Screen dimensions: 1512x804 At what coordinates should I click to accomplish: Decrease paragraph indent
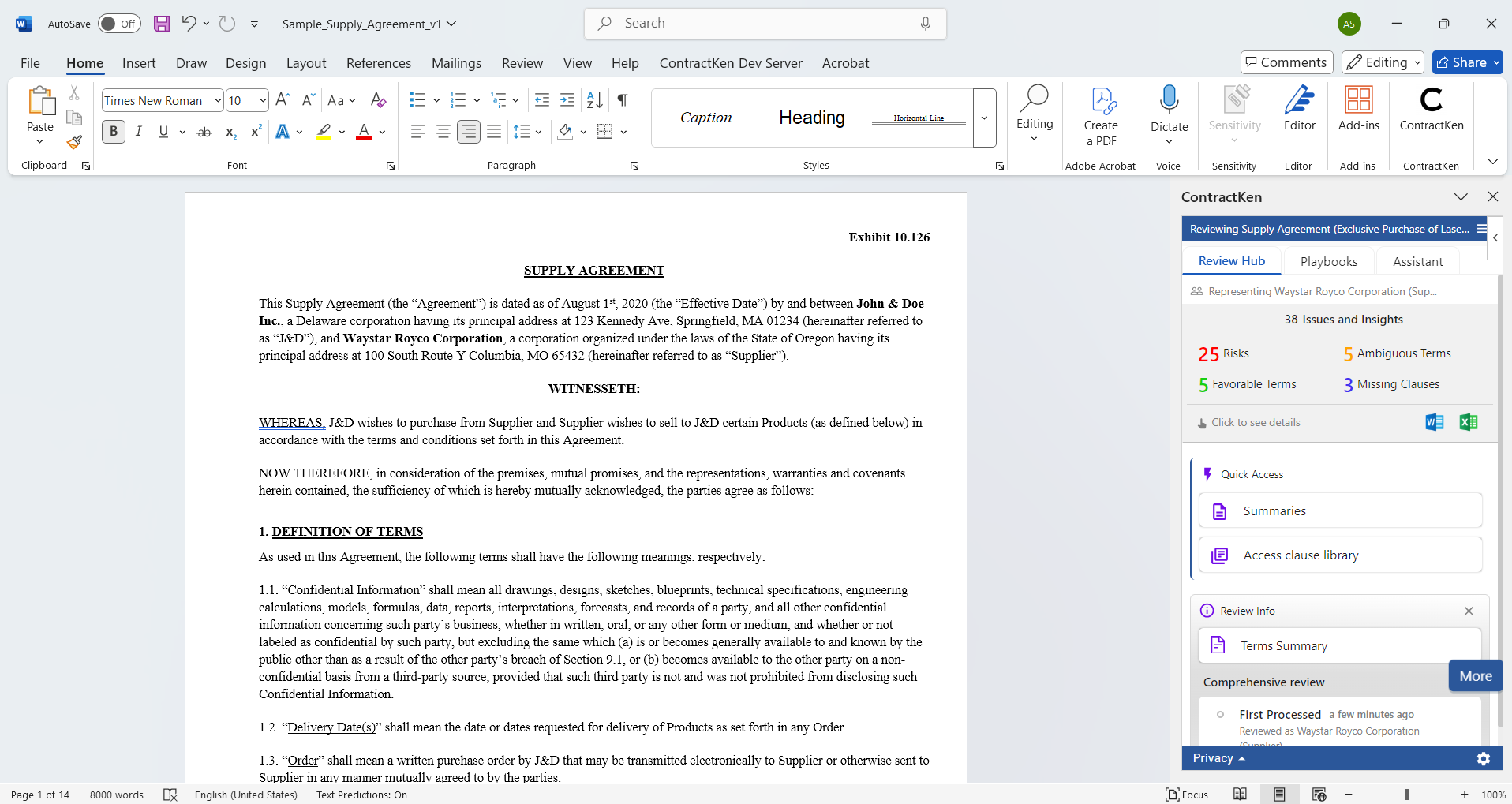coord(542,100)
